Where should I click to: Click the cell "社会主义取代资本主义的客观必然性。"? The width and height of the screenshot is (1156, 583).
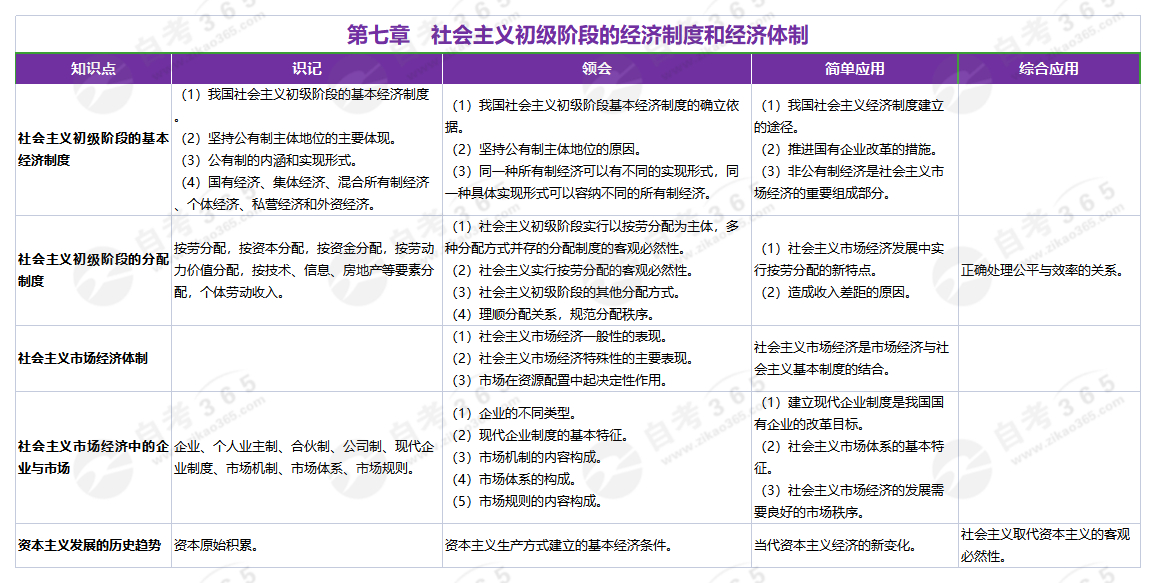point(1045,545)
